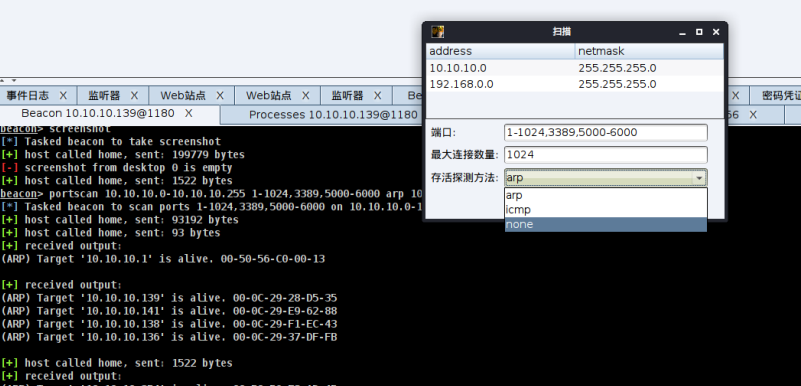The width and height of the screenshot is (801, 386).
Task: Click the ARP result line for 10.10.10.138
Action: (x=169, y=324)
